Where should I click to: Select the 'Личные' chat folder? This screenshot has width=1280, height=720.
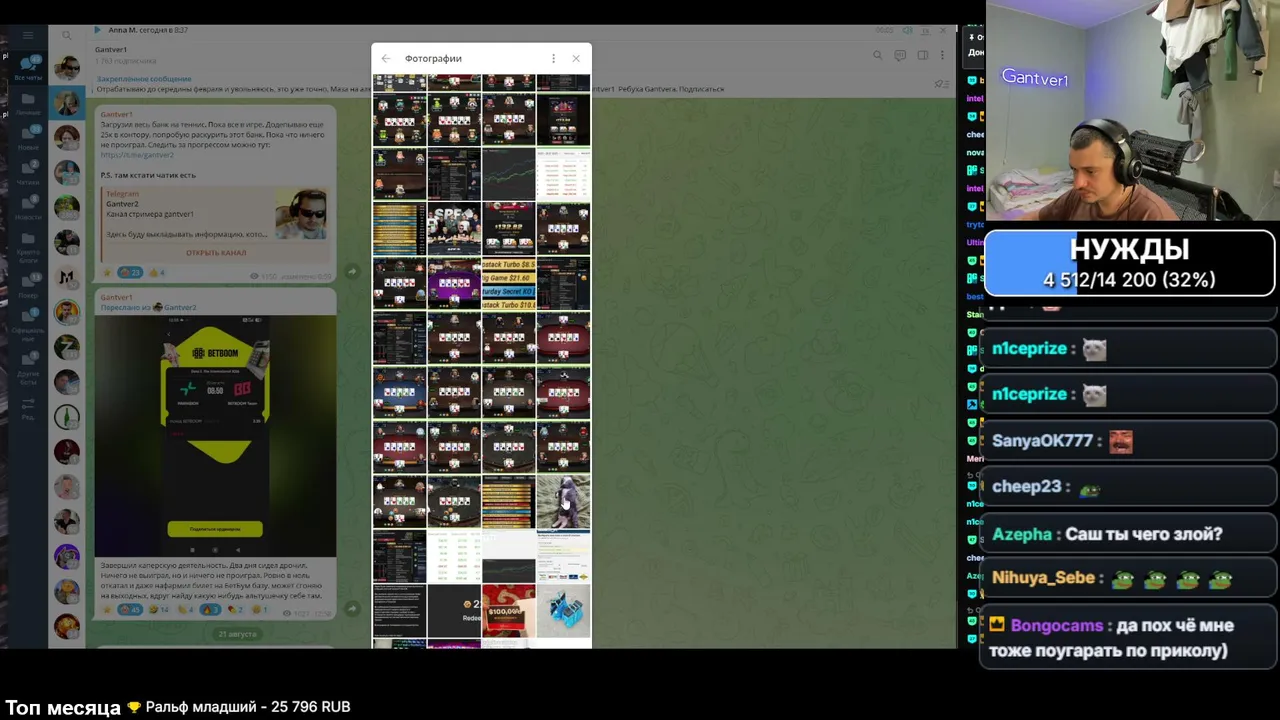28,104
